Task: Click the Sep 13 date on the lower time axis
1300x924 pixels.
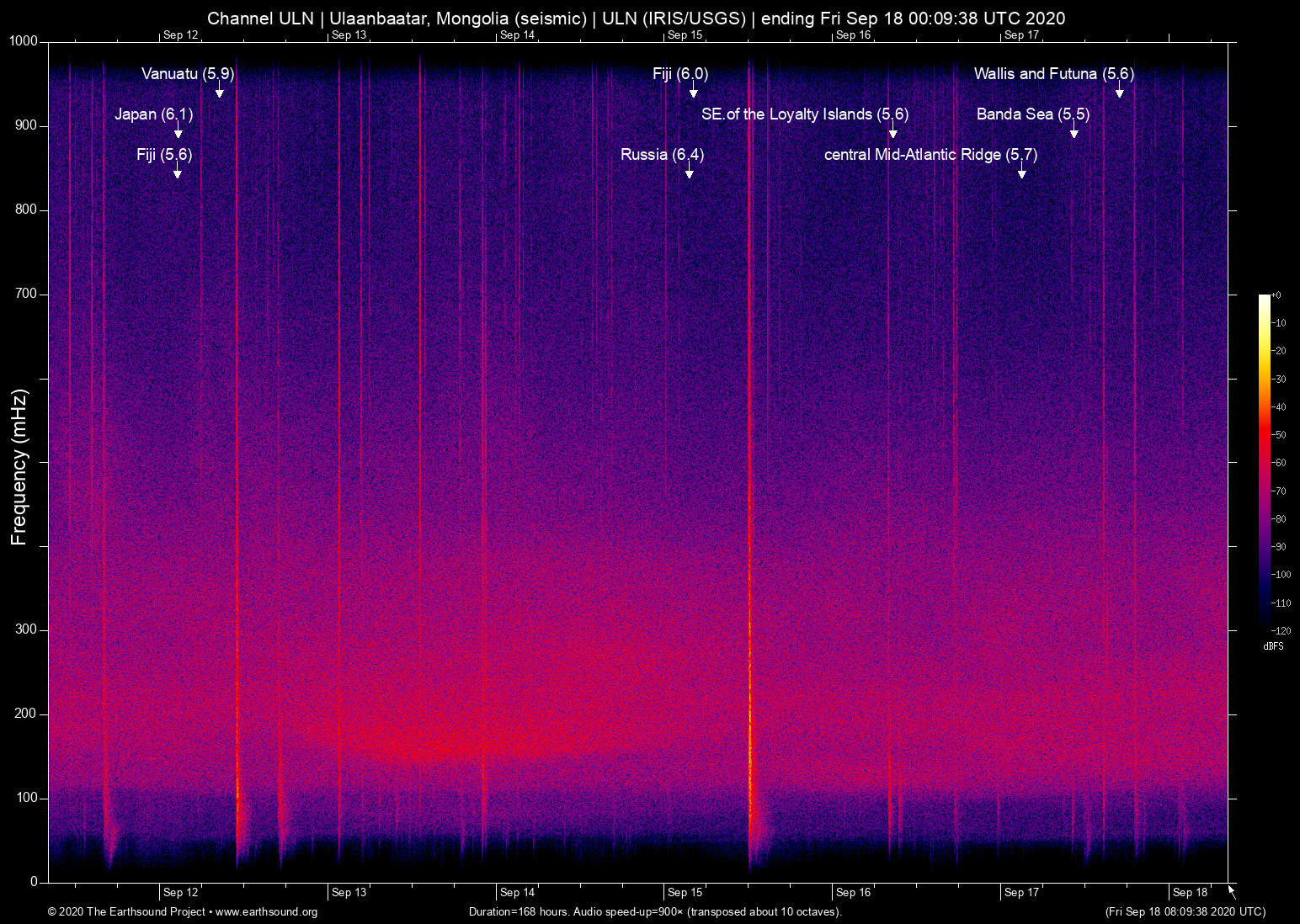Action: pyautogui.click(x=349, y=893)
